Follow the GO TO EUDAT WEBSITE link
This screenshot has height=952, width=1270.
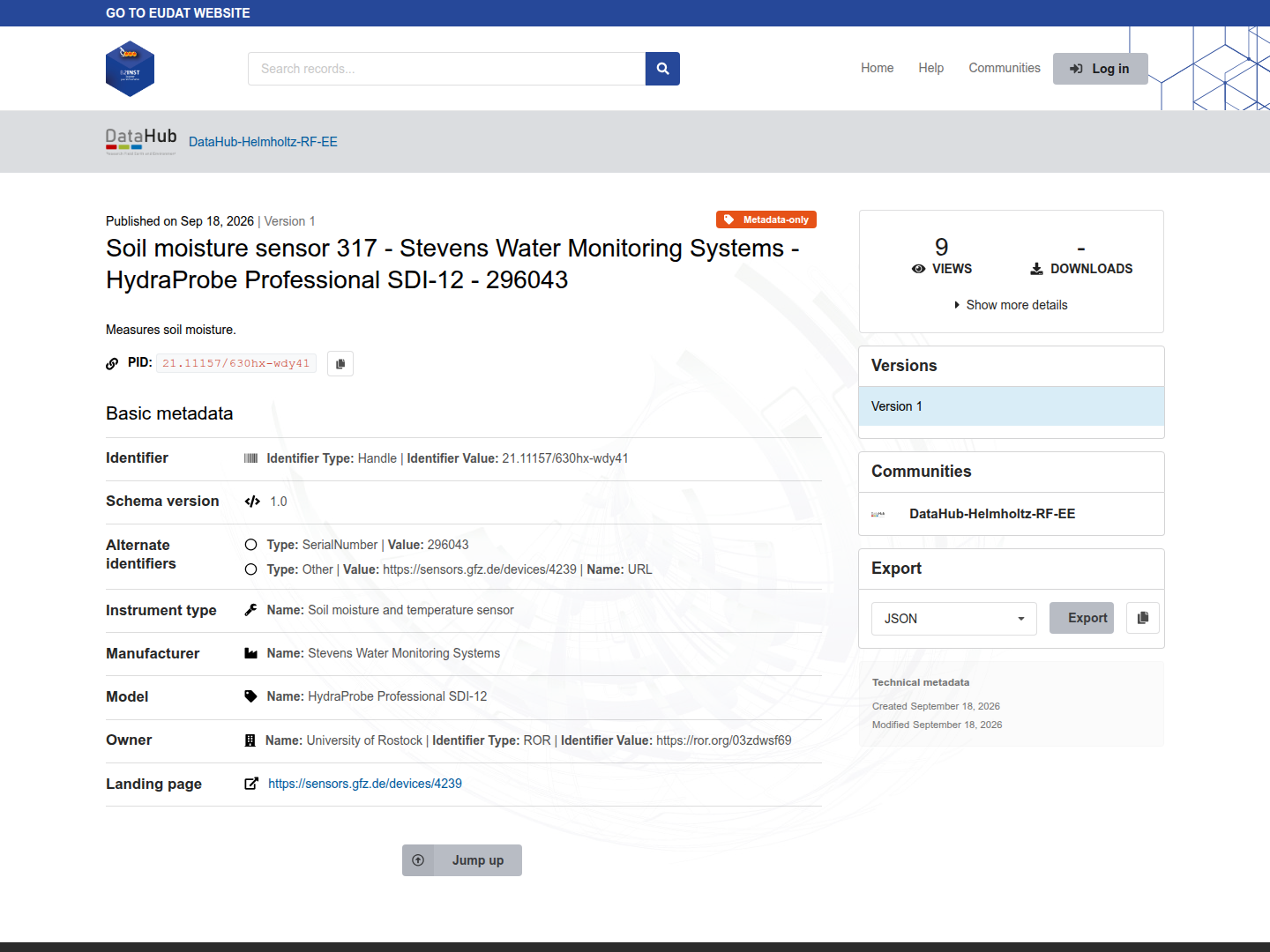[x=178, y=13]
